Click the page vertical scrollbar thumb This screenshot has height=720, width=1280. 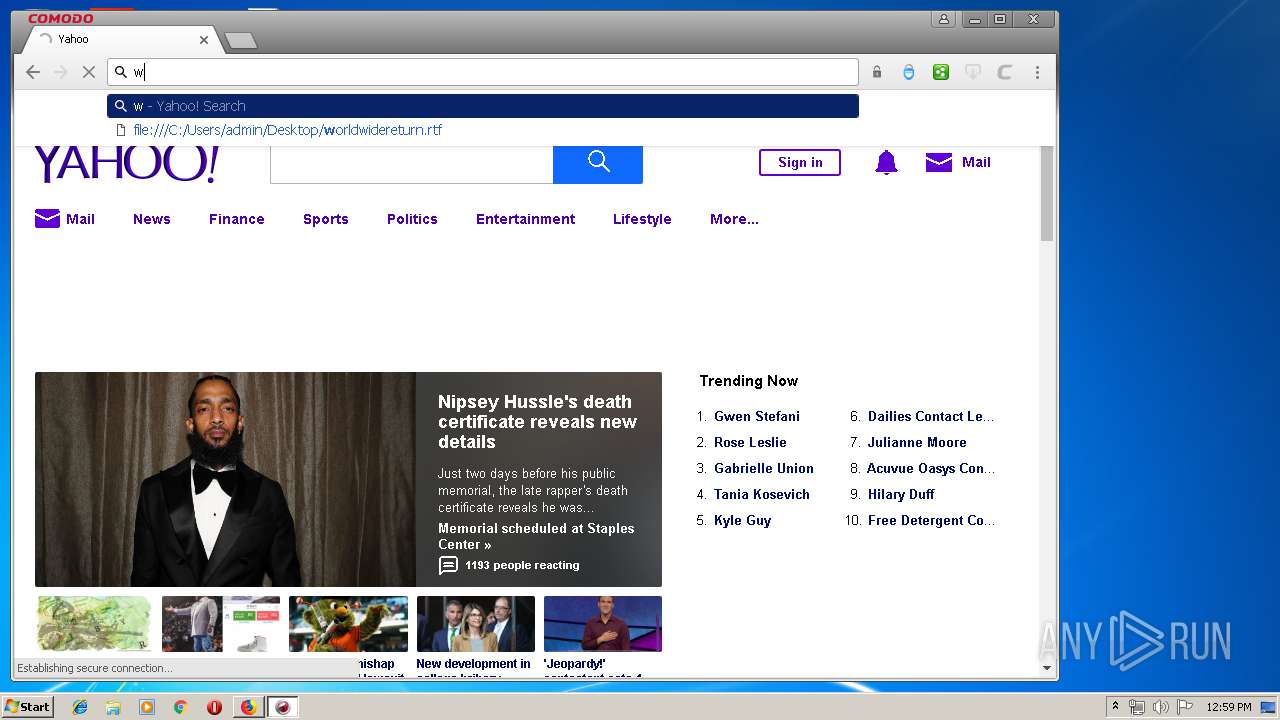(x=1047, y=193)
